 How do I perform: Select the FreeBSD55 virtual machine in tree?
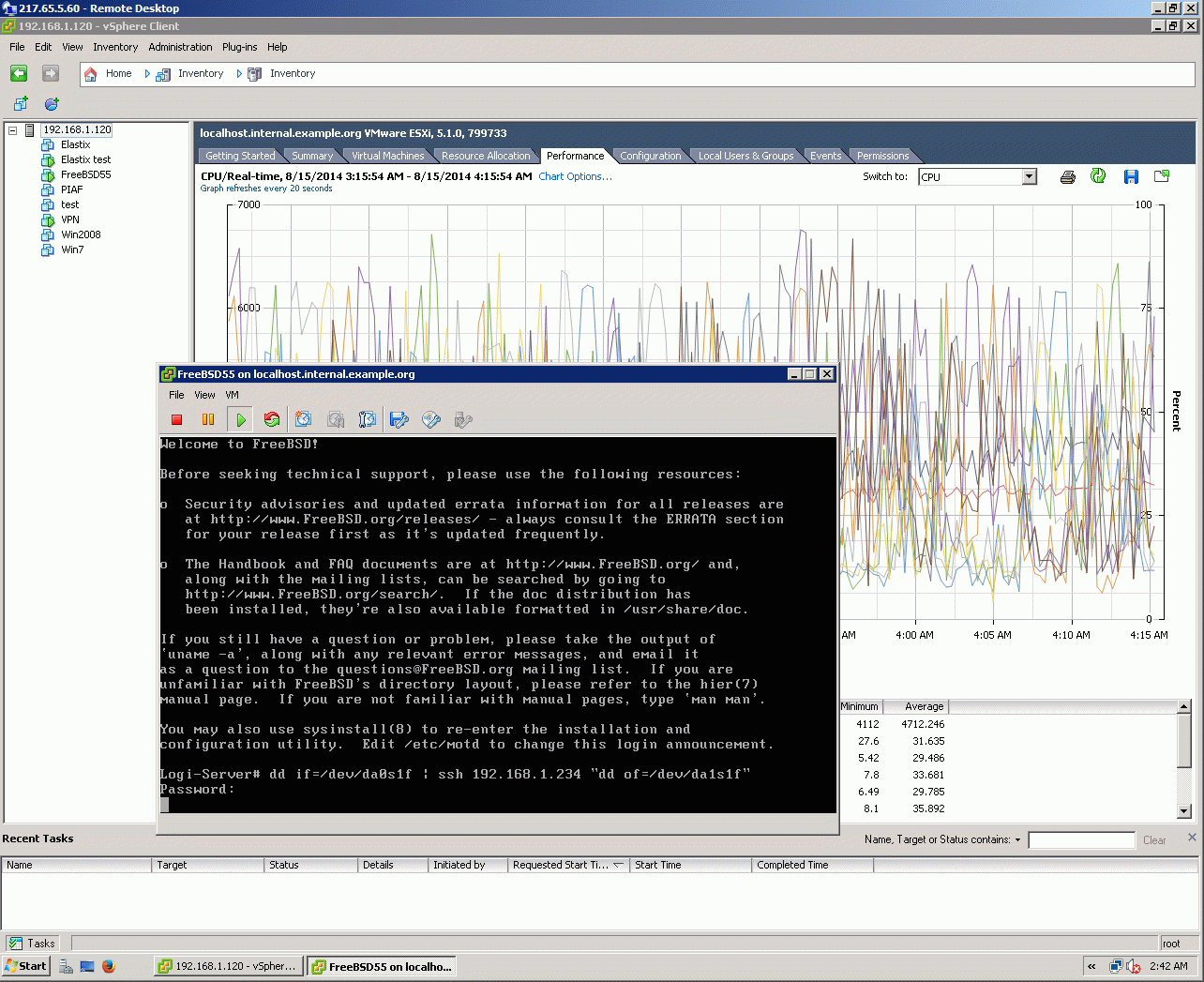[x=85, y=175]
